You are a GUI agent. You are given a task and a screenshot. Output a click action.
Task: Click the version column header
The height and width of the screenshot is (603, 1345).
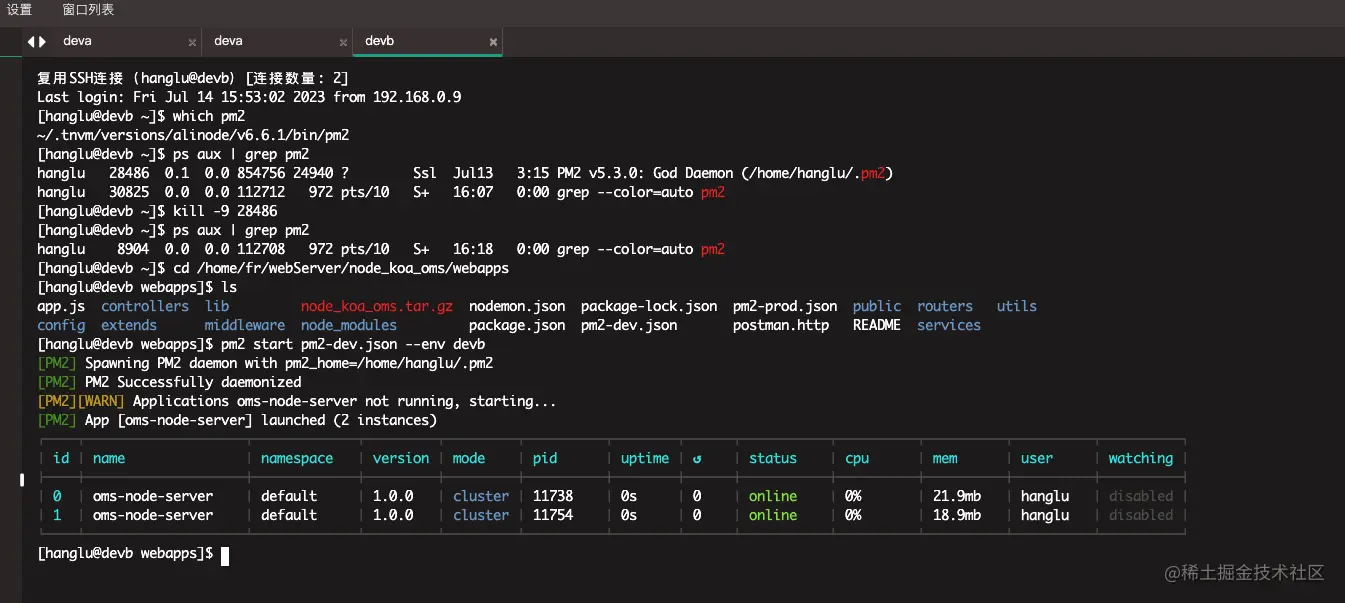click(x=401, y=458)
